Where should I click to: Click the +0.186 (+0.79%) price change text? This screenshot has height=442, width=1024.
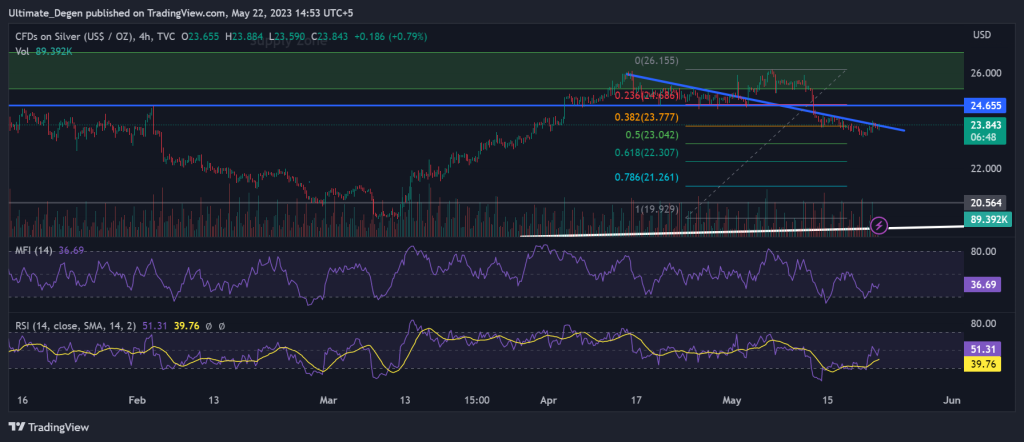pyautogui.click(x=389, y=37)
